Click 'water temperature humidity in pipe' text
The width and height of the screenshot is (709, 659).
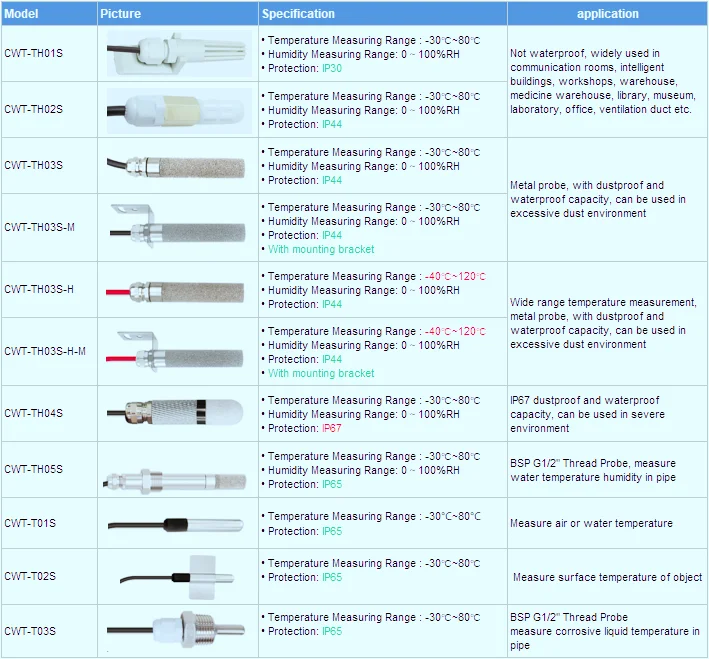[x=593, y=478]
